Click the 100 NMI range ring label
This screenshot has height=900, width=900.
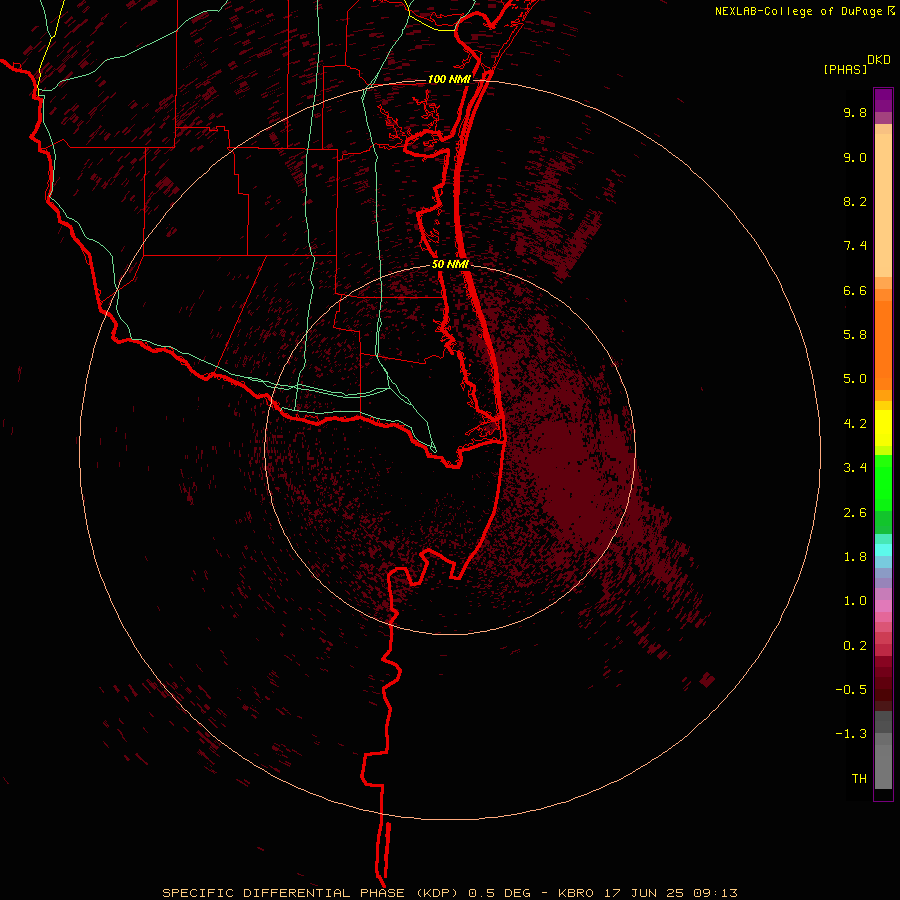point(449,79)
